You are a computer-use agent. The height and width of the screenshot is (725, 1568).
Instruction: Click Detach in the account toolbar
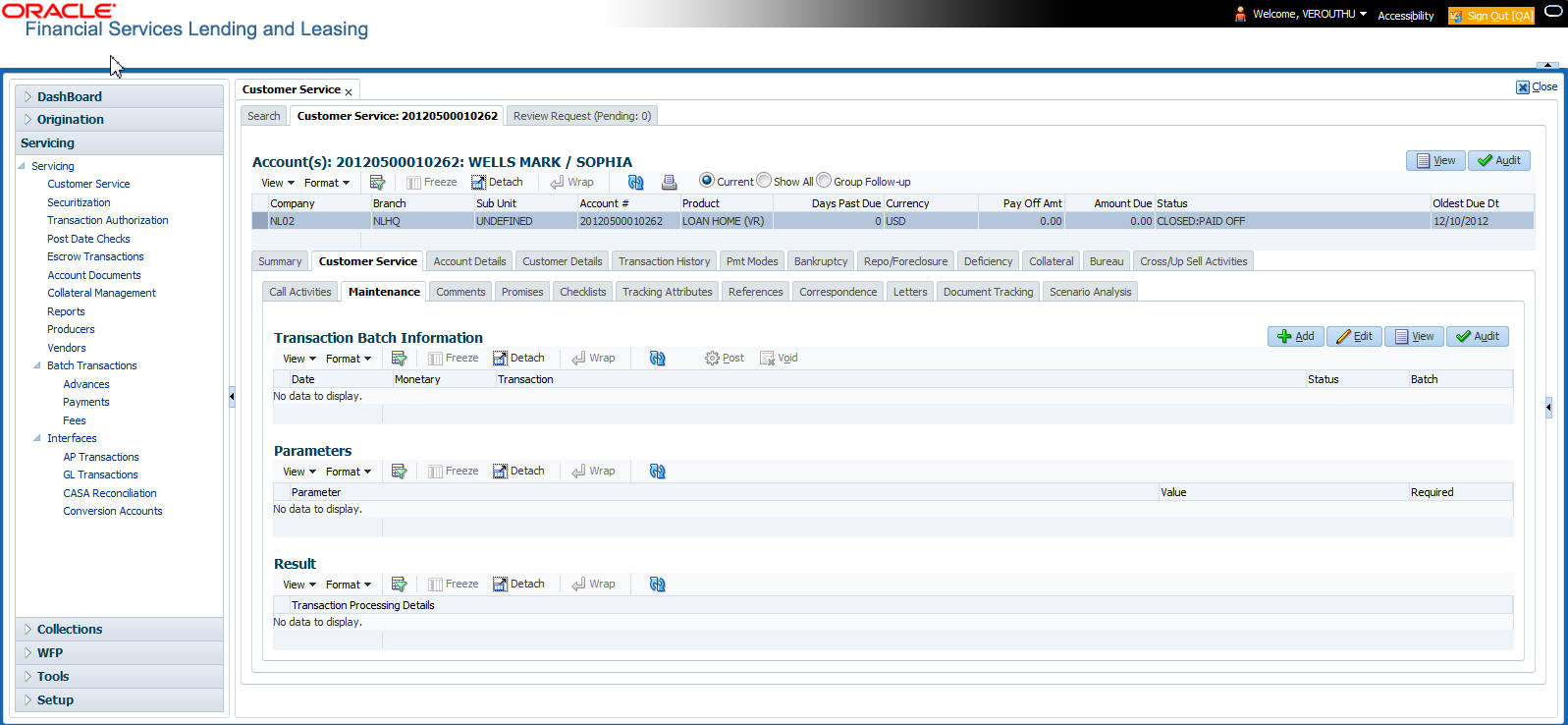click(497, 183)
